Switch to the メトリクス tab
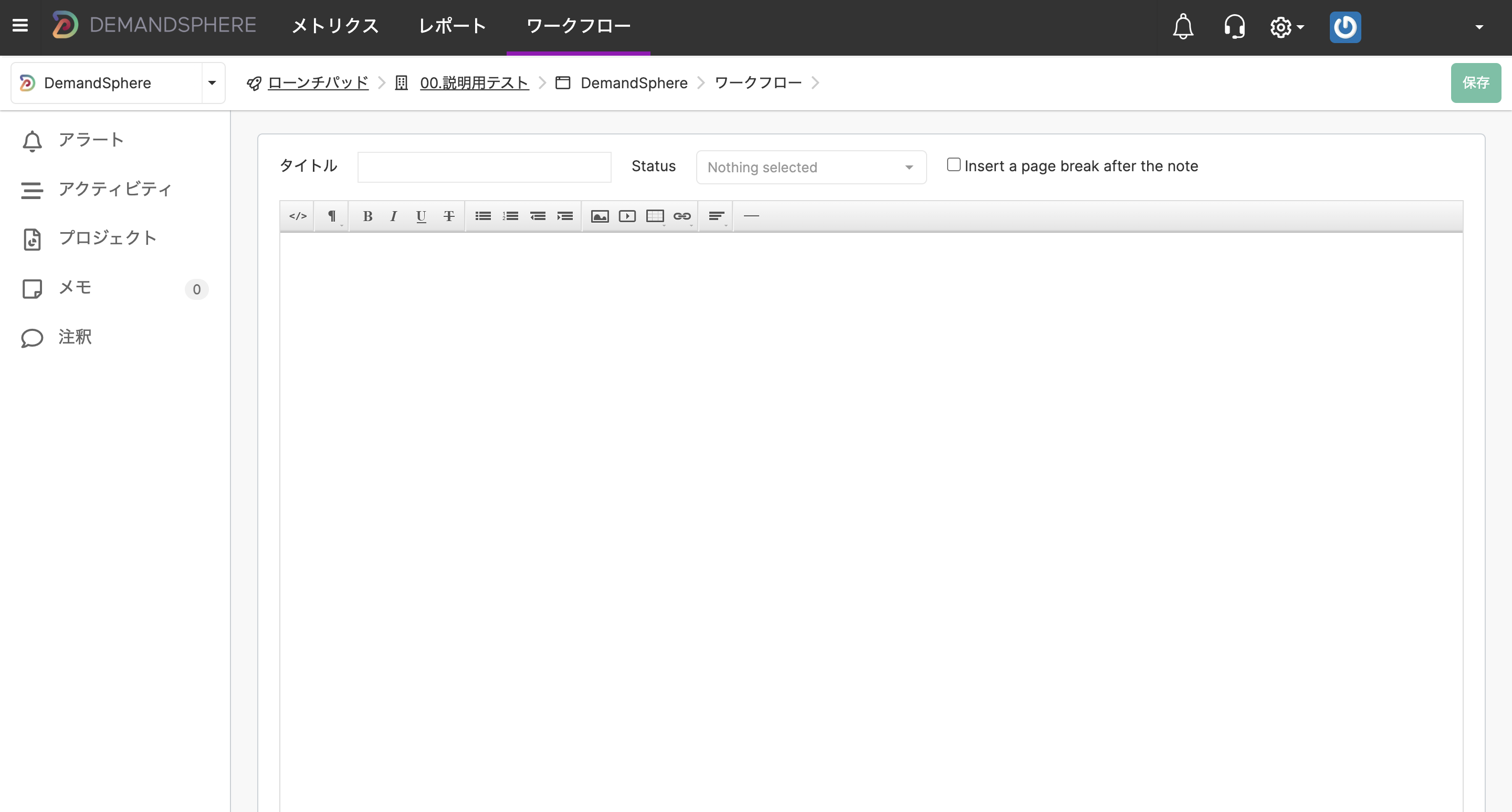 point(334,26)
